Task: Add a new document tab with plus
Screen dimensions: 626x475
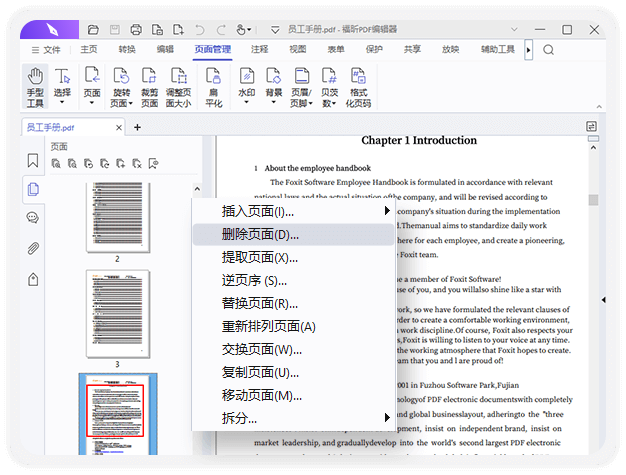Action: (x=137, y=127)
